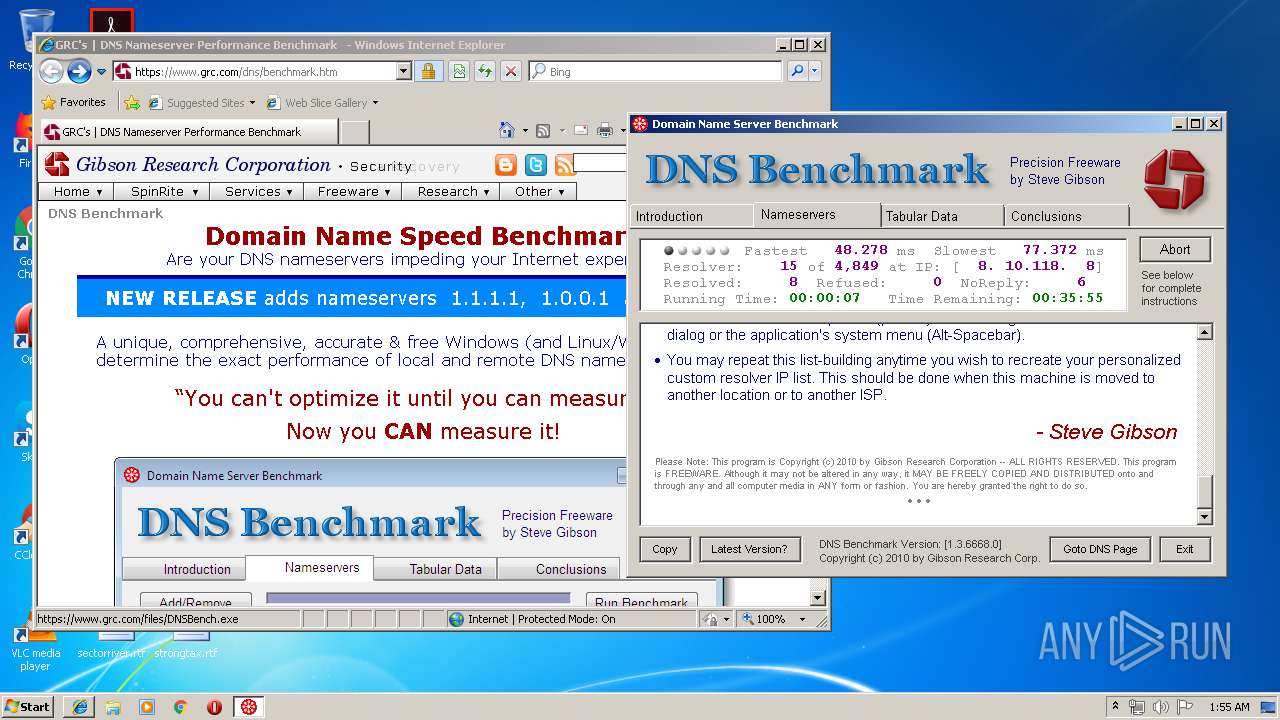Select the GRC's DNS Nameserver Performance Benchmark tab
This screenshot has height=720, width=1280.
(189, 131)
